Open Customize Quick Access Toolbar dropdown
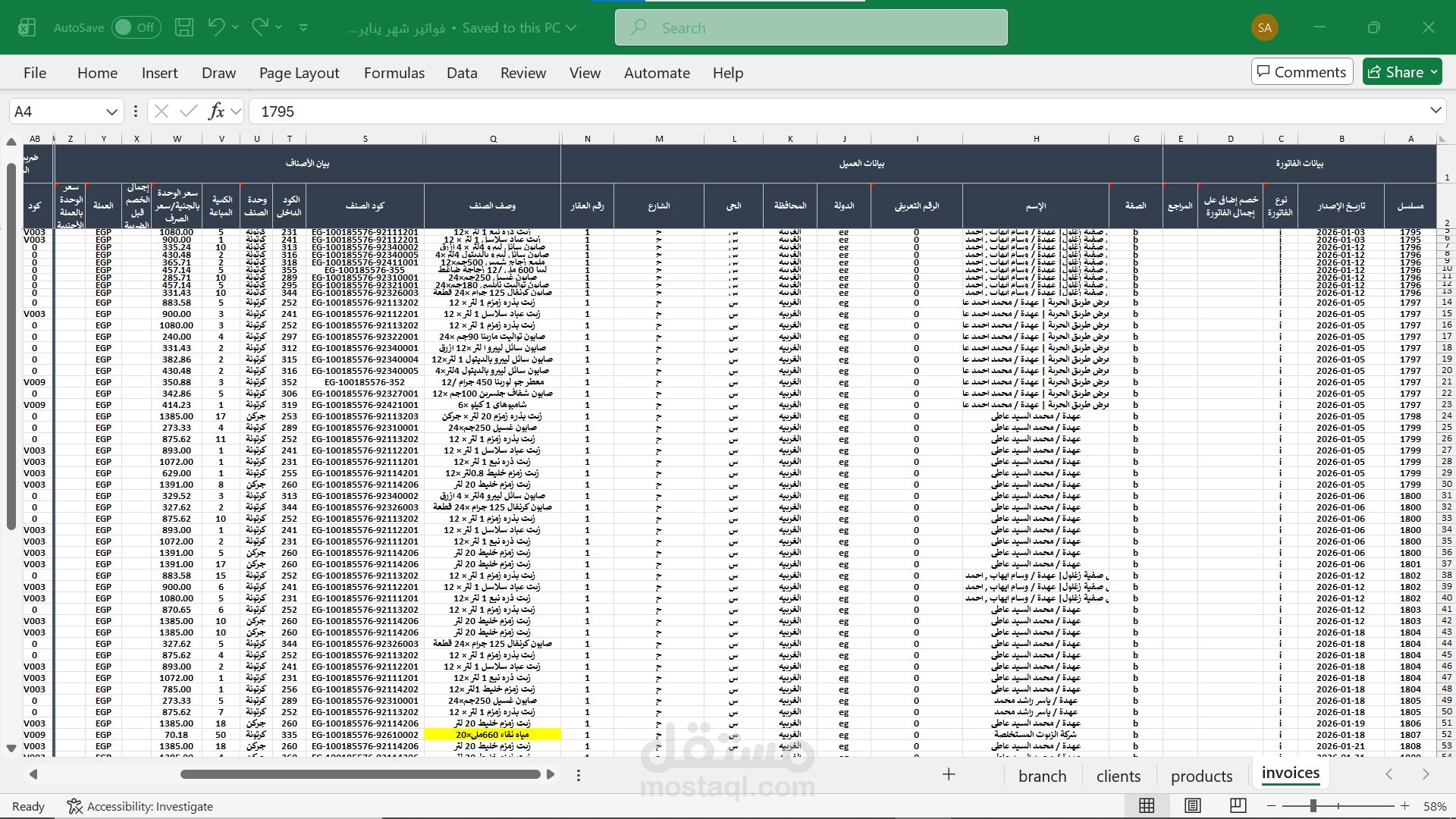The width and height of the screenshot is (1456, 819). pos(303,28)
